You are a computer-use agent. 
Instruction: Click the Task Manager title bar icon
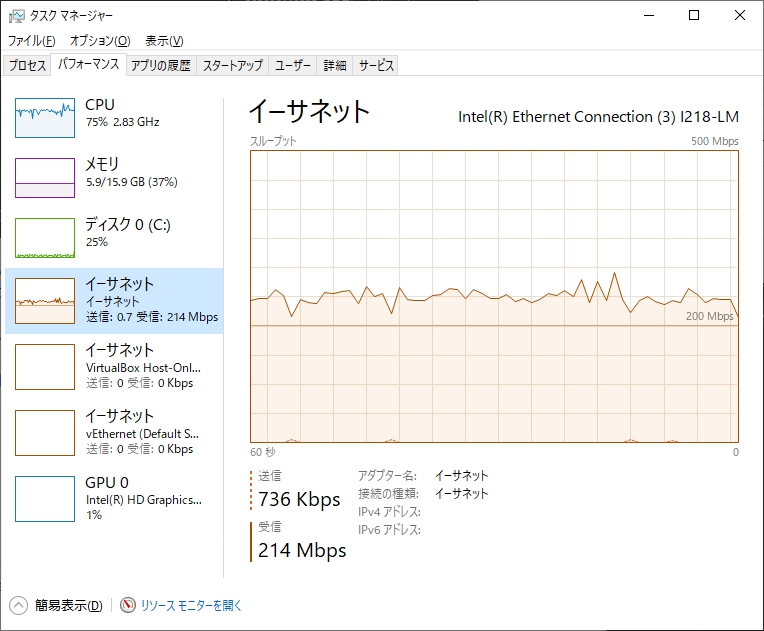pyautogui.click(x=15, y=15)
